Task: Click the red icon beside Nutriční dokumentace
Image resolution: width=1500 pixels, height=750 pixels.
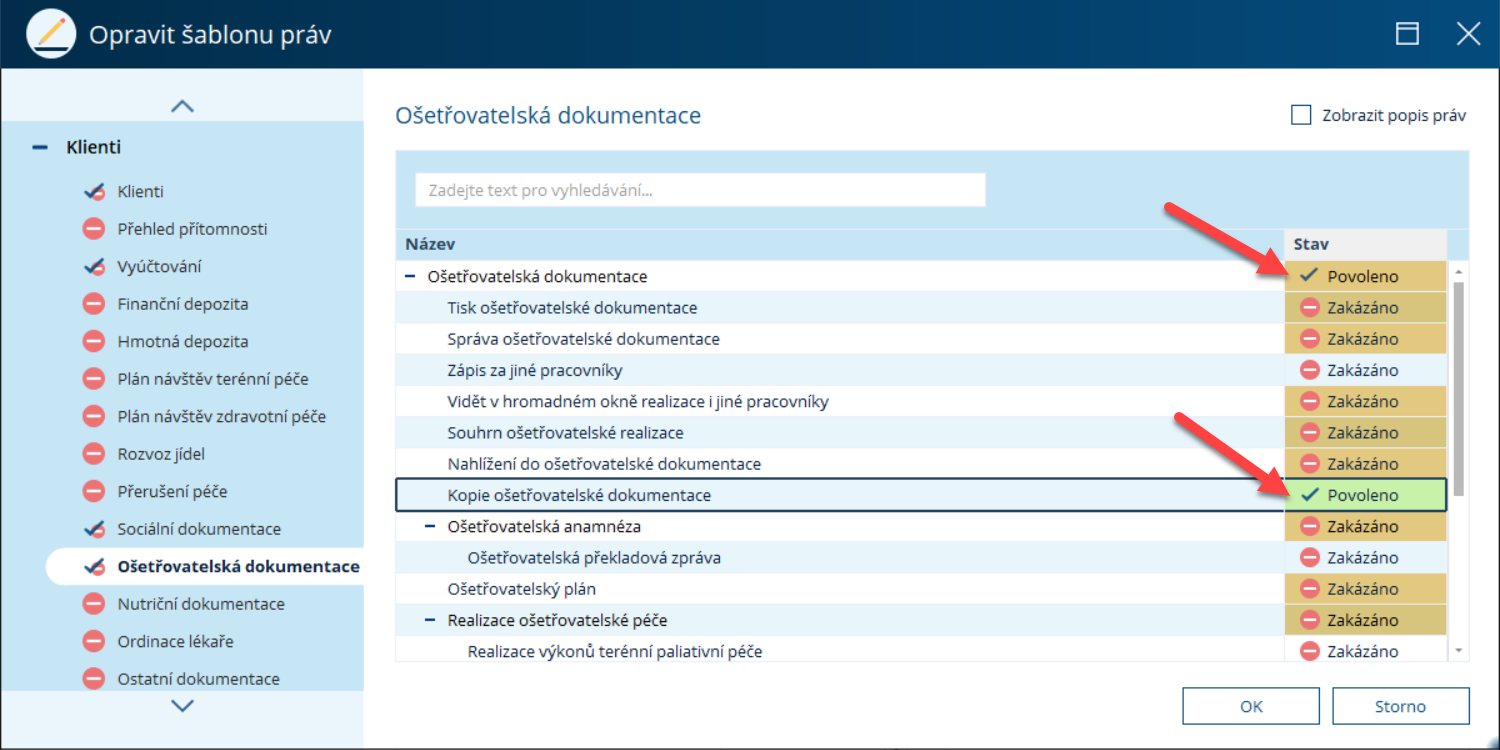Action: (94, 604)
